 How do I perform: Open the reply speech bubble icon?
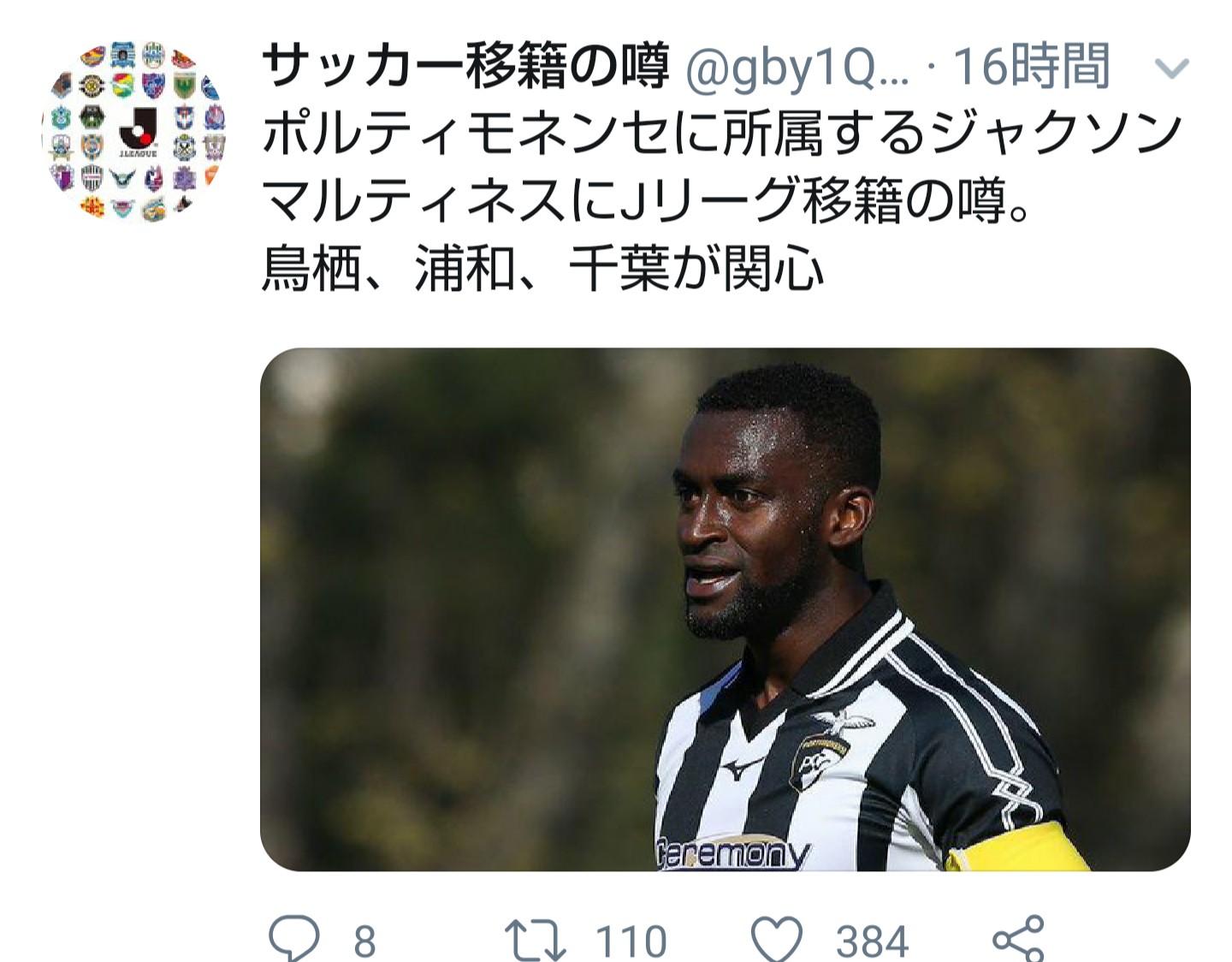[294, 939]
